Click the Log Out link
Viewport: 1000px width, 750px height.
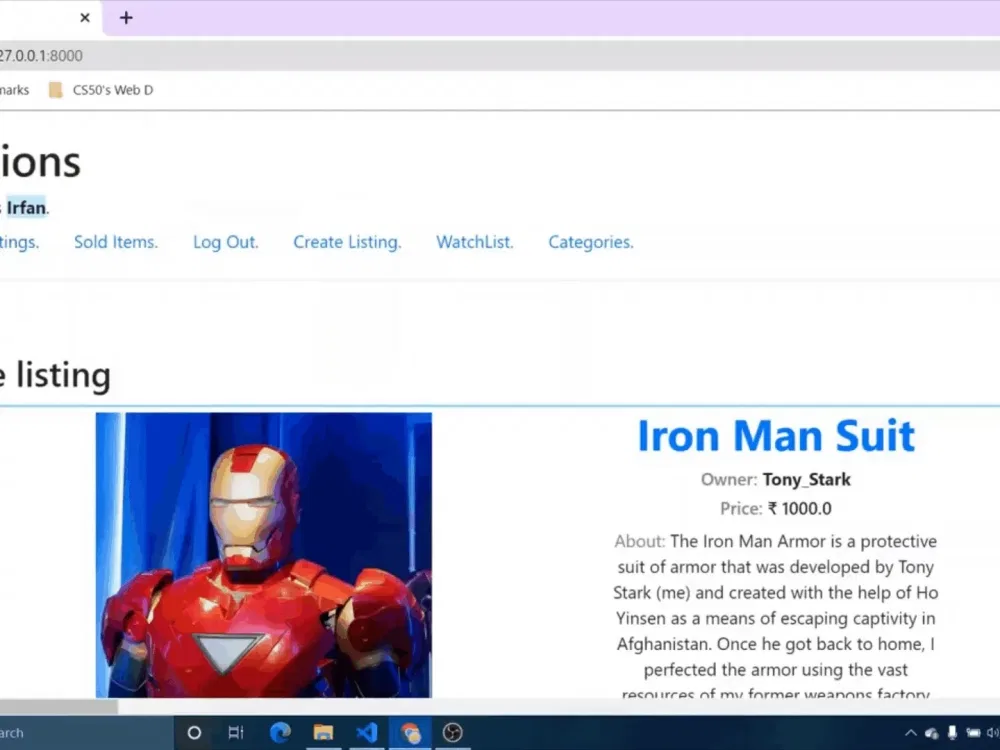point(226,242)
